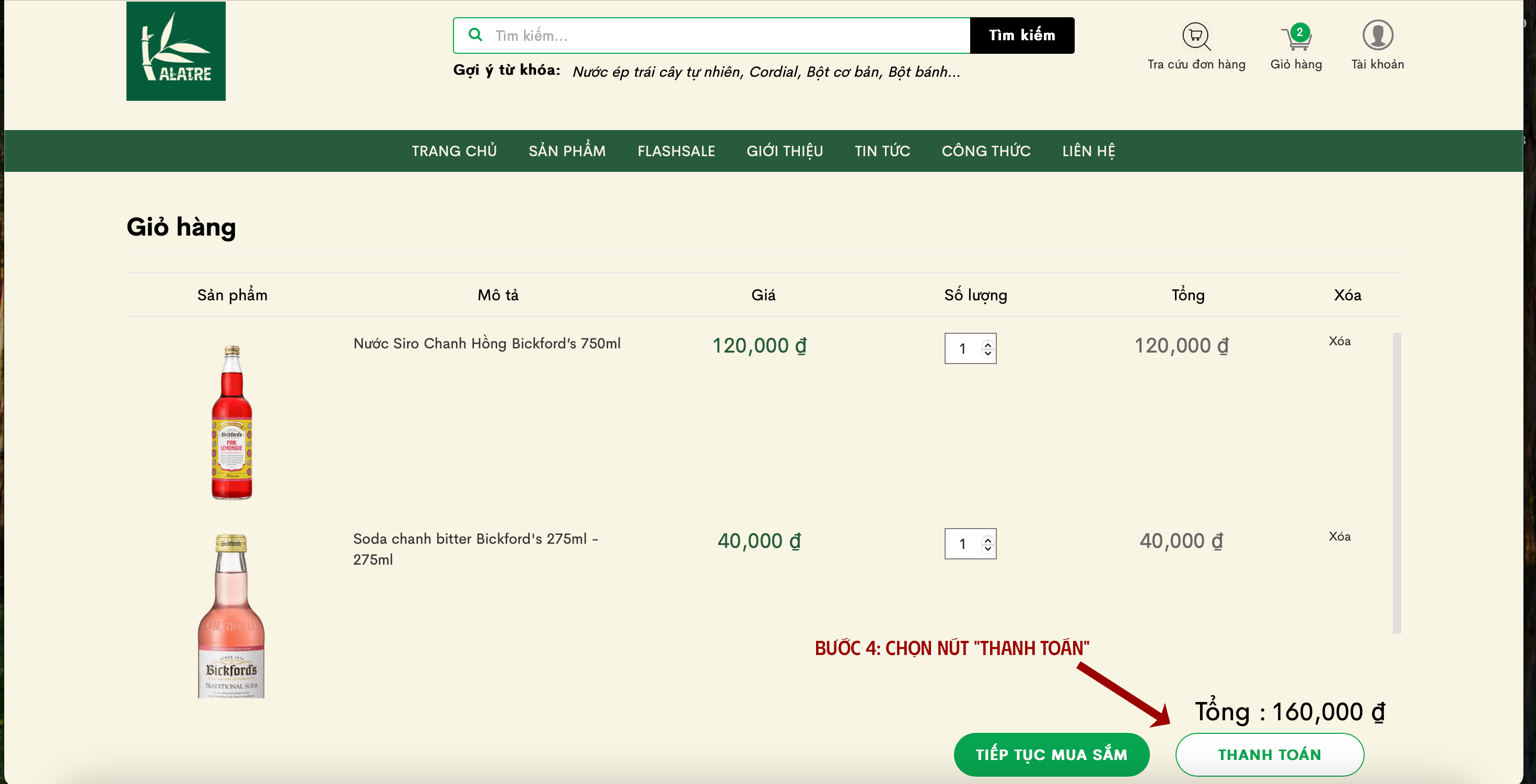Viewport: 1536px width, 784px height.
Task: Open TIN TỨC menu item
Action: click(x=882, y=151)
